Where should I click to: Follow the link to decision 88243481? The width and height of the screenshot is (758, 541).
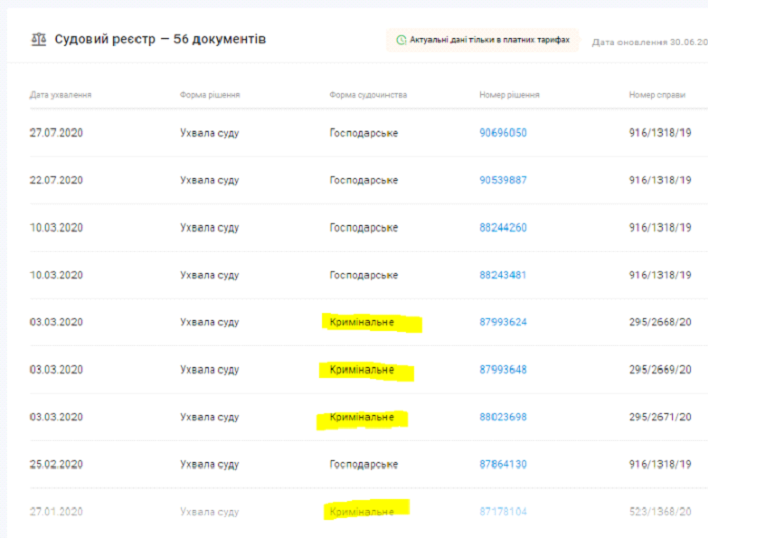pos(503,275)
